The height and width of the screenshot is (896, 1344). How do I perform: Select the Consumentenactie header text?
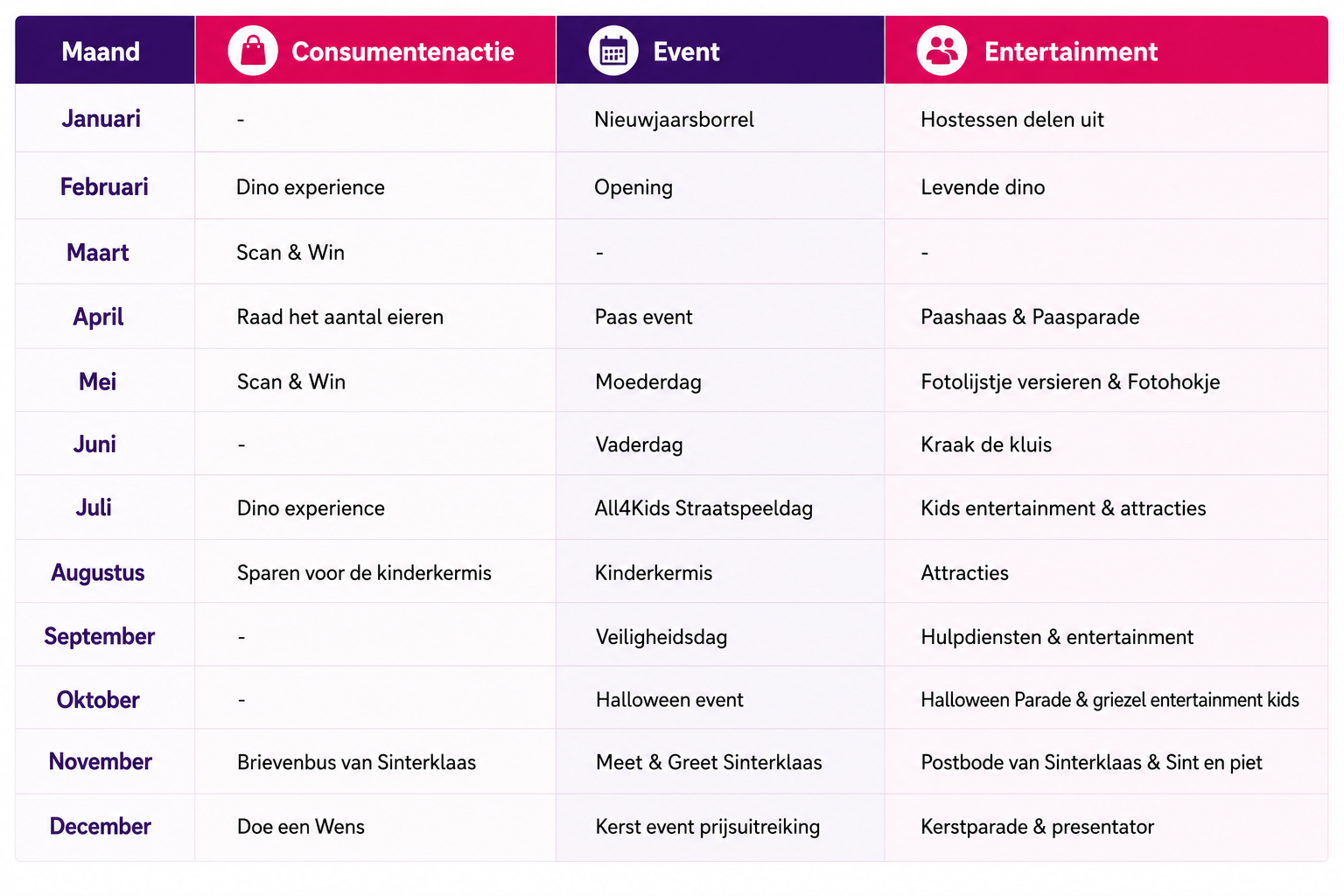coord(402,52)
